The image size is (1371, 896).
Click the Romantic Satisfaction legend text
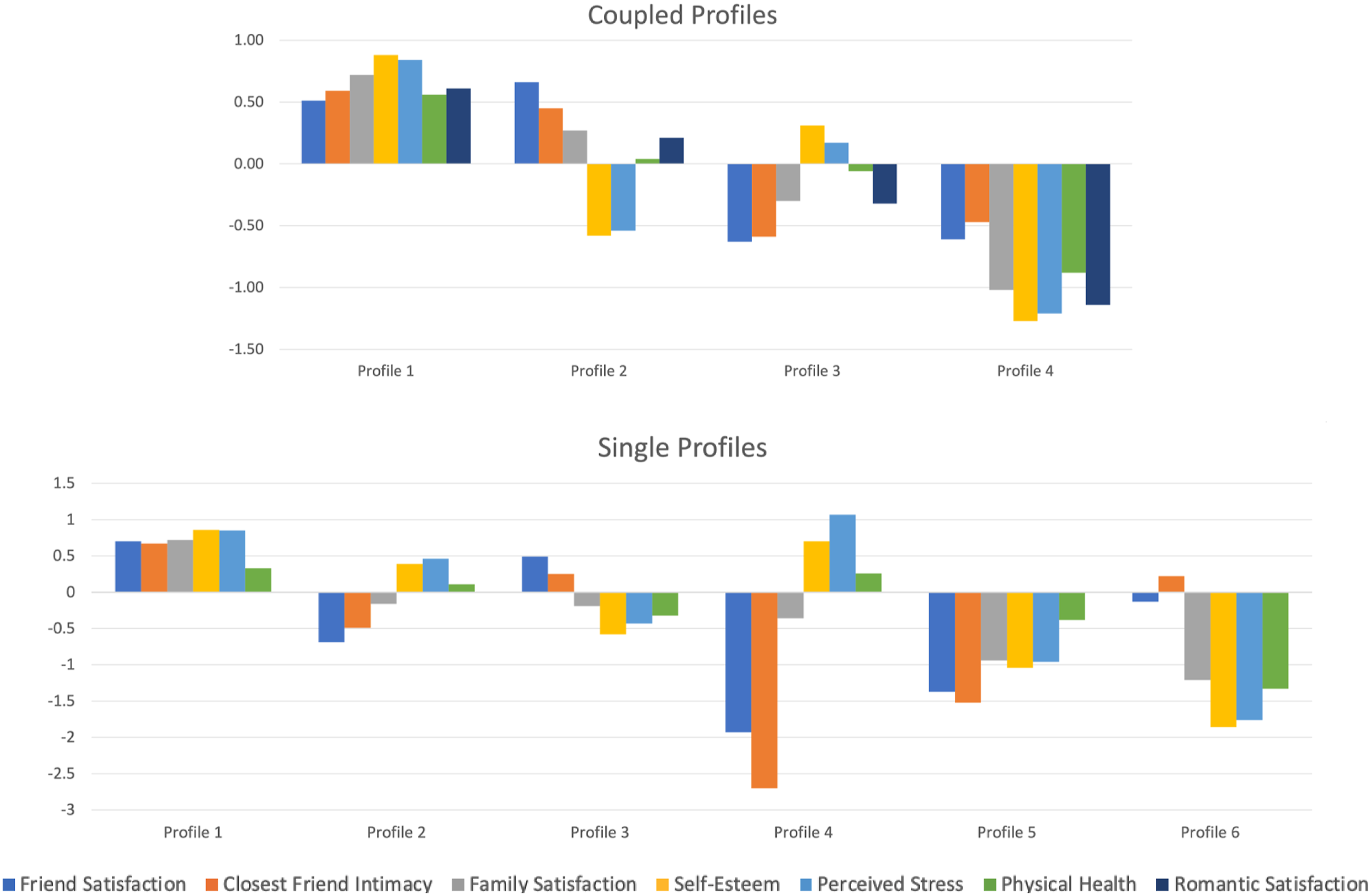(x=1271, y=884)
